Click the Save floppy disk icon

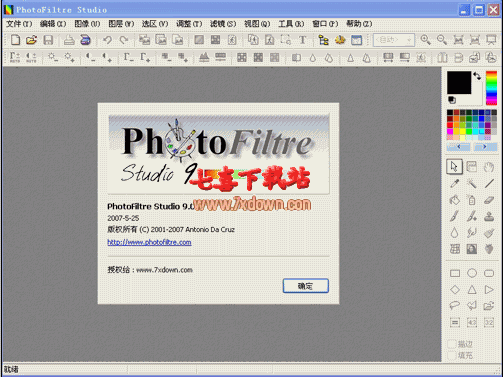(x=48, y=40)
